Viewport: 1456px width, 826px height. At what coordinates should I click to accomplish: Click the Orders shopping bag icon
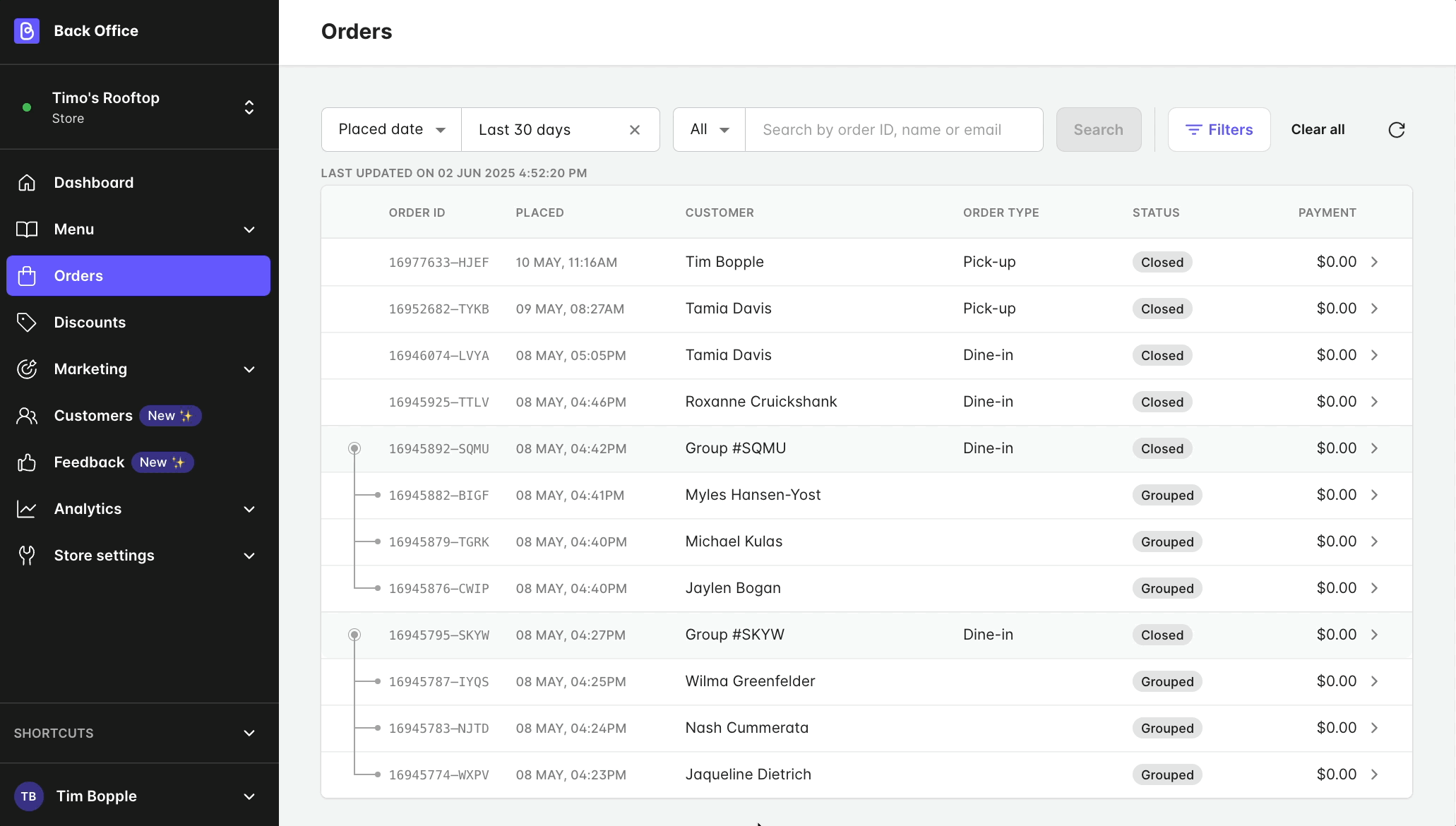click(x=27, y=276)
